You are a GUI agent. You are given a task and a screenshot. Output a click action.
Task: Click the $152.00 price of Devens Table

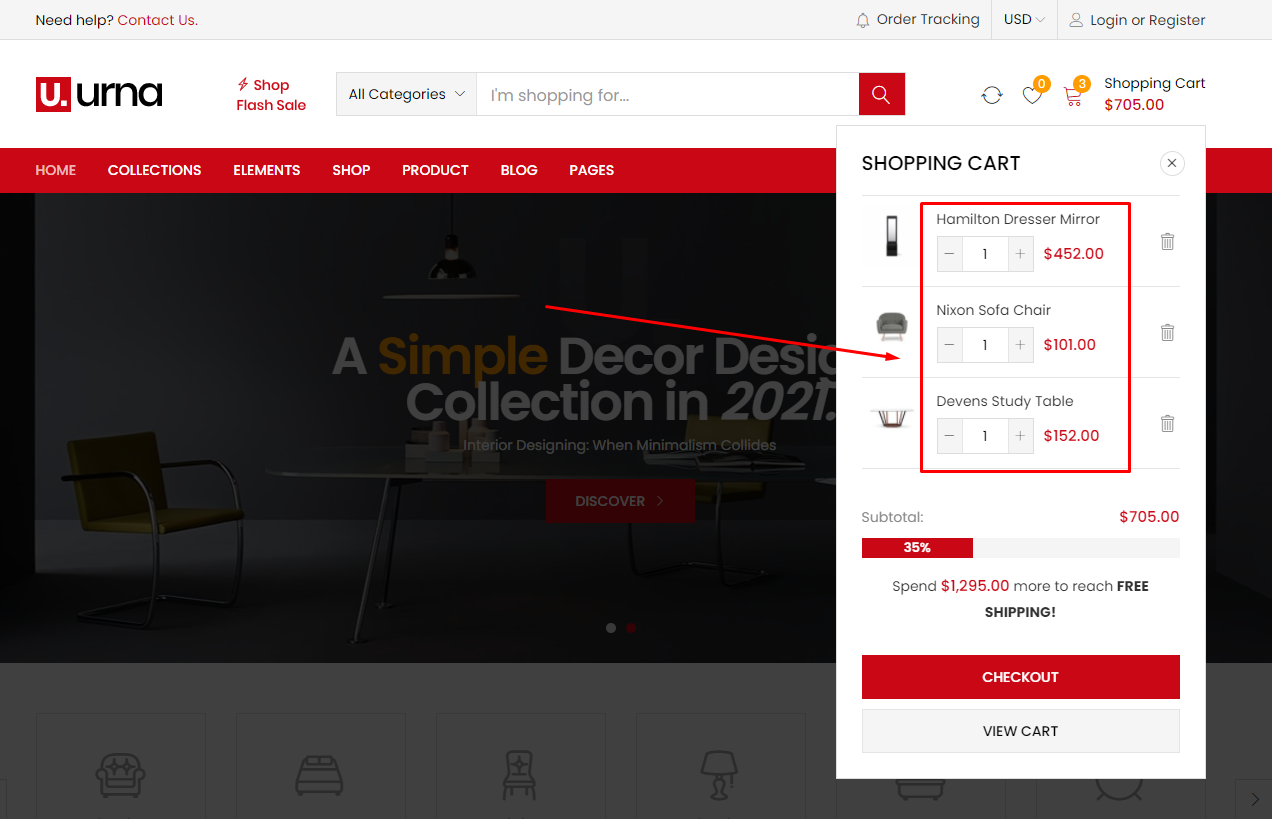click(x=1071, y=436)
